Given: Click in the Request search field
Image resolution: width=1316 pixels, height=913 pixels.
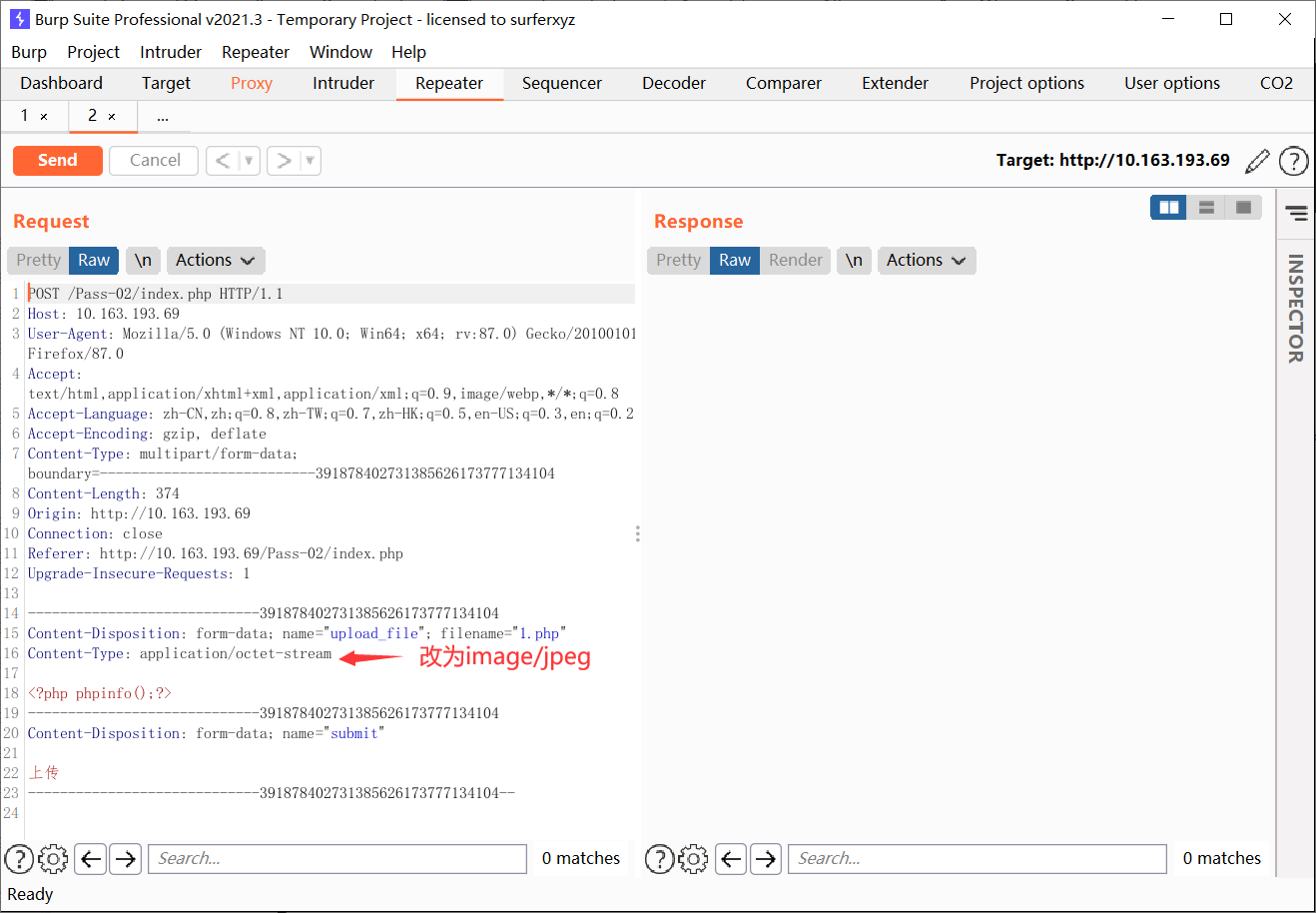Looking at the screenshot, I should point(337,858).
